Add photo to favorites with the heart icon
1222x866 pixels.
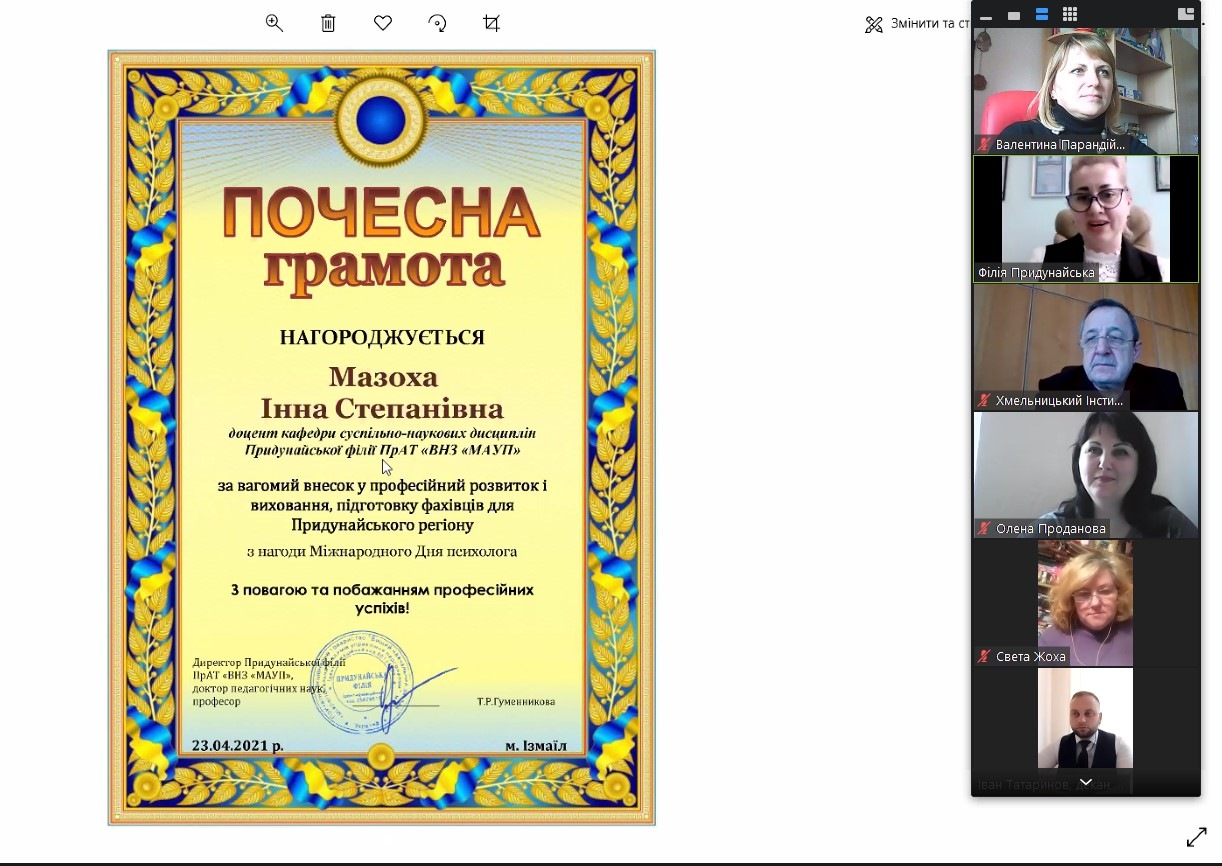[x=382, y=23]
